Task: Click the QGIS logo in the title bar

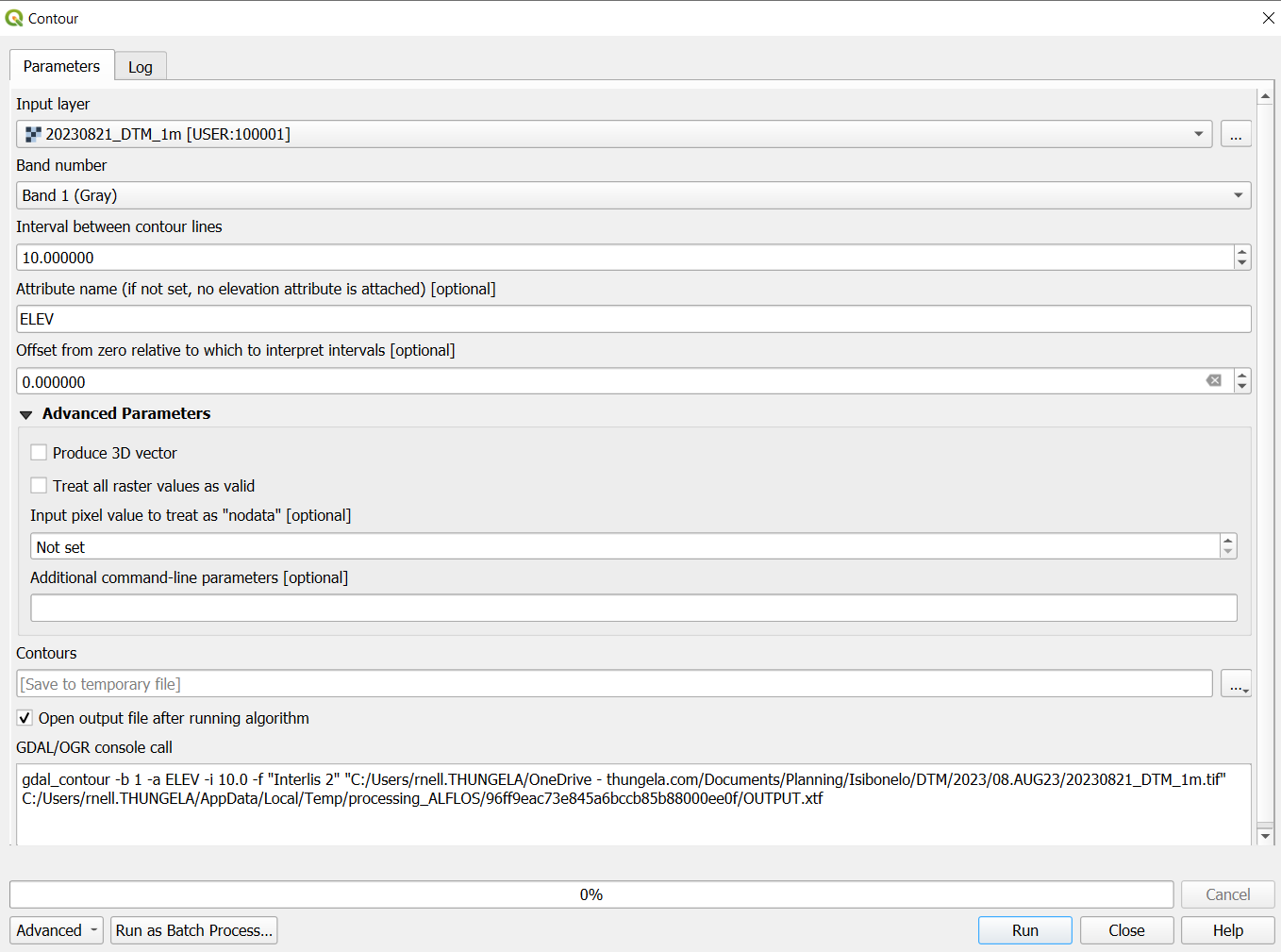Action: point(12,17)
